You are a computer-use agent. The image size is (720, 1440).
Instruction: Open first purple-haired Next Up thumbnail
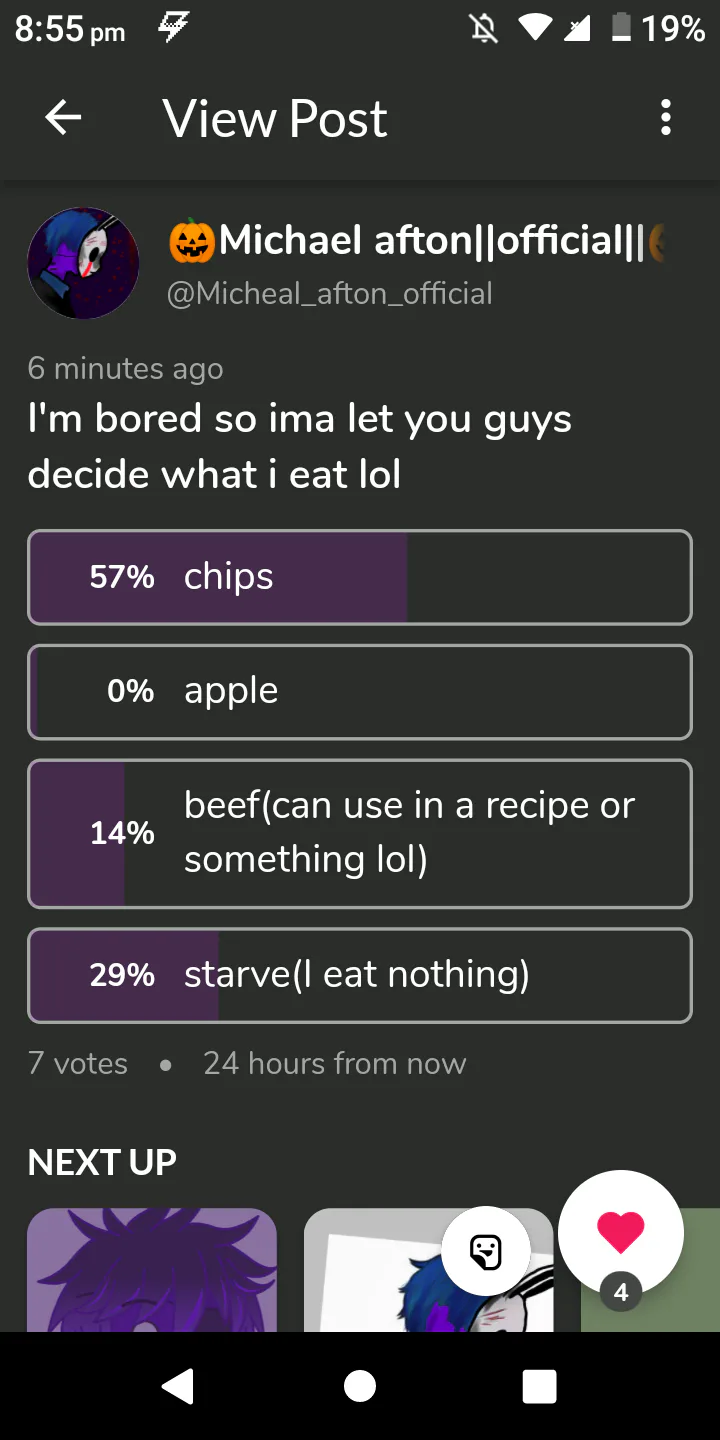click(152, 1270)
